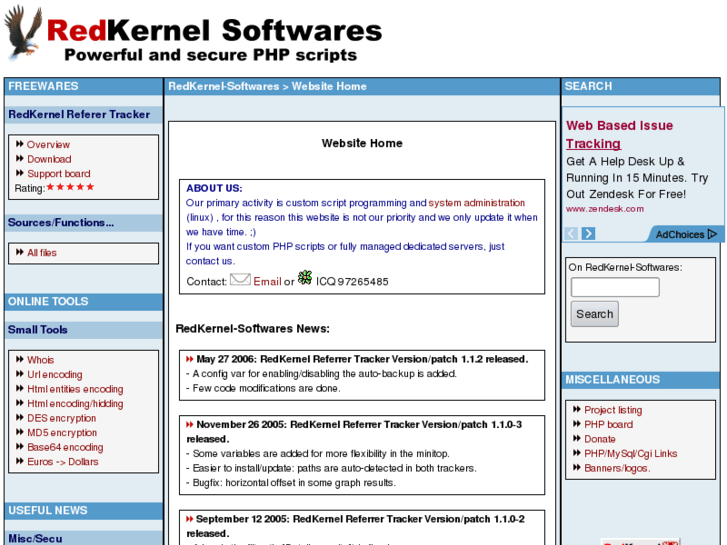Click the Small Tools heading

point(38,330)
